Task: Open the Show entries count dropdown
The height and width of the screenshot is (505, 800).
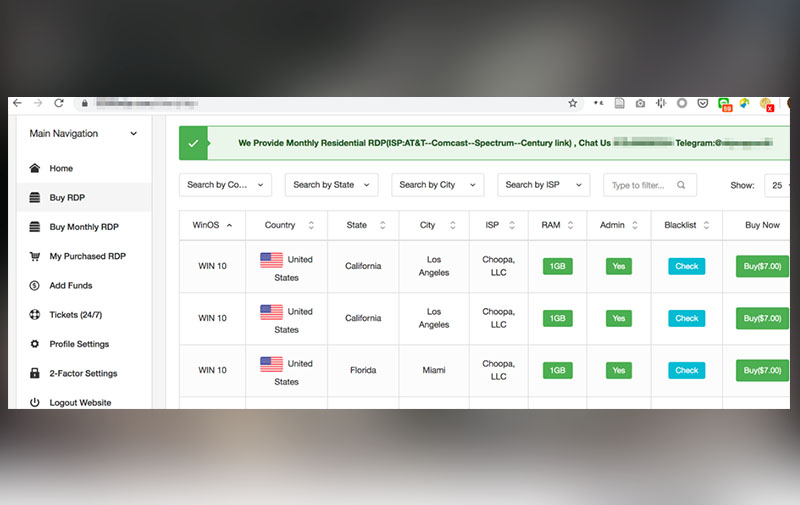Action: coord(776,185)
